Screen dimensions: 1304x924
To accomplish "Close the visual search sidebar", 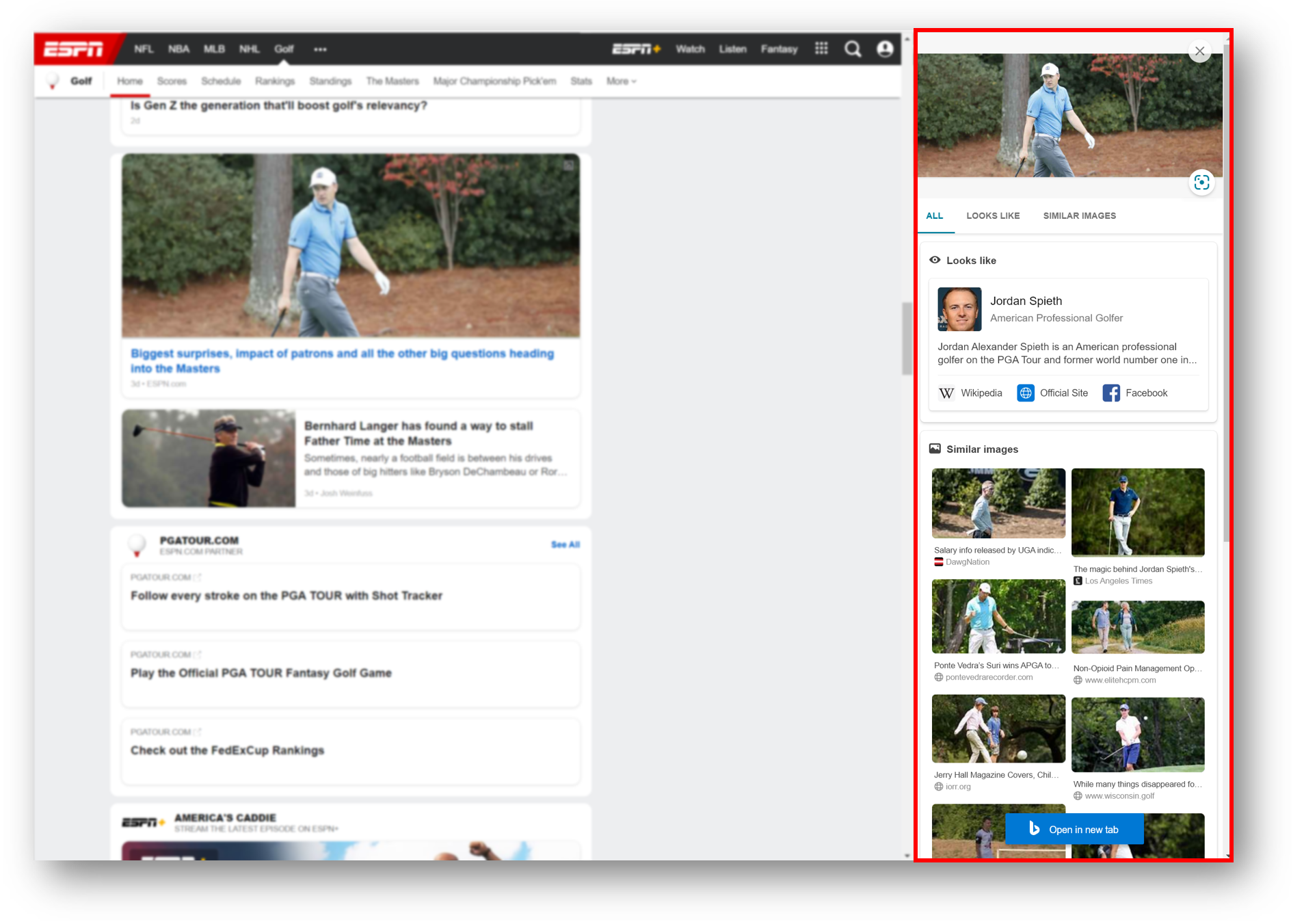I will (1199, 51).
